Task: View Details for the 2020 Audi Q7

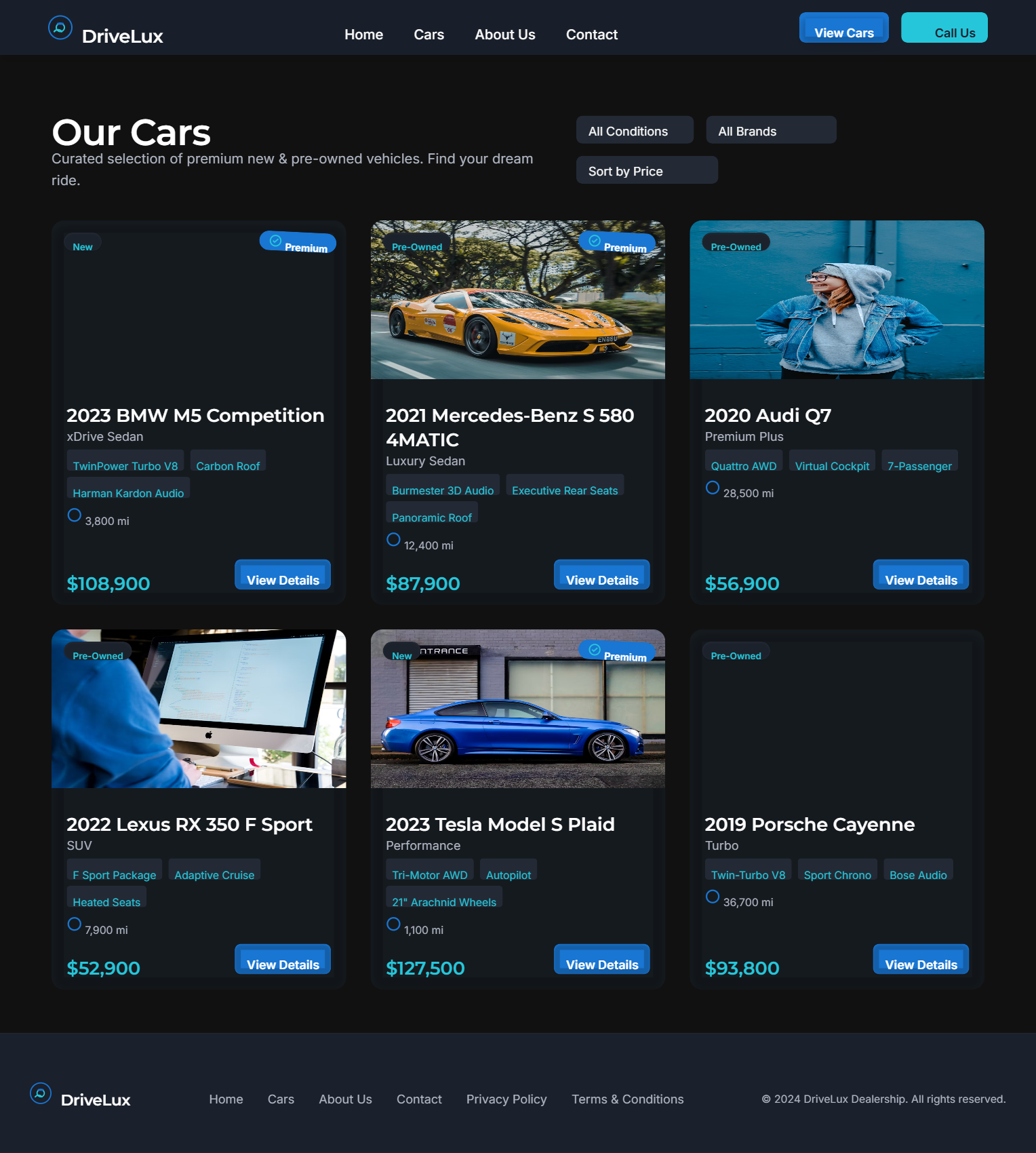Action: tap(921, 575)
